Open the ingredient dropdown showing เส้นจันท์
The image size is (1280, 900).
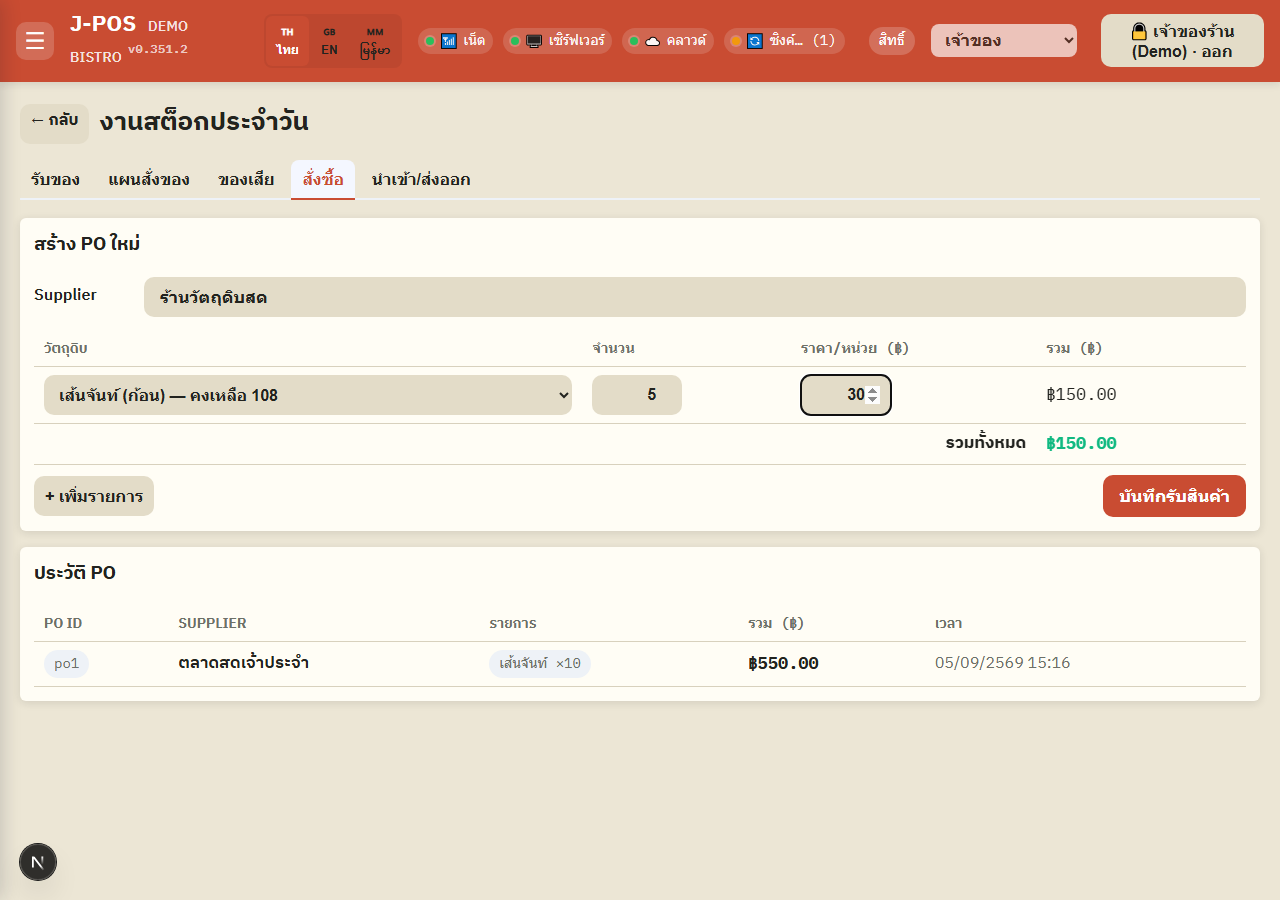point(308,395)
